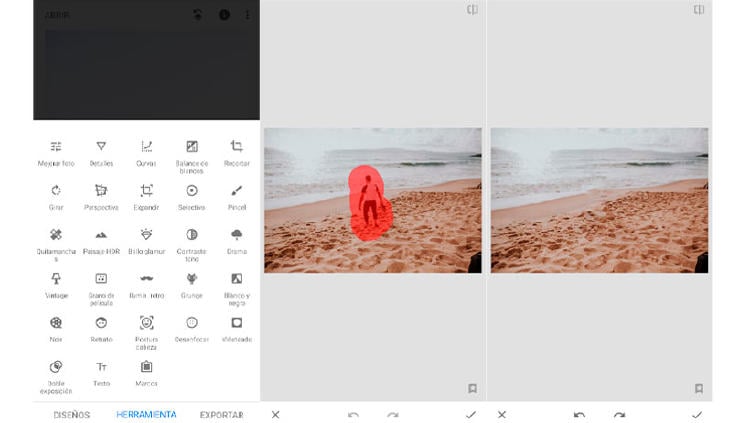Apply the Paisaje HDR filter
This screenshot has height=423, width=750.
tap(101, 234)
